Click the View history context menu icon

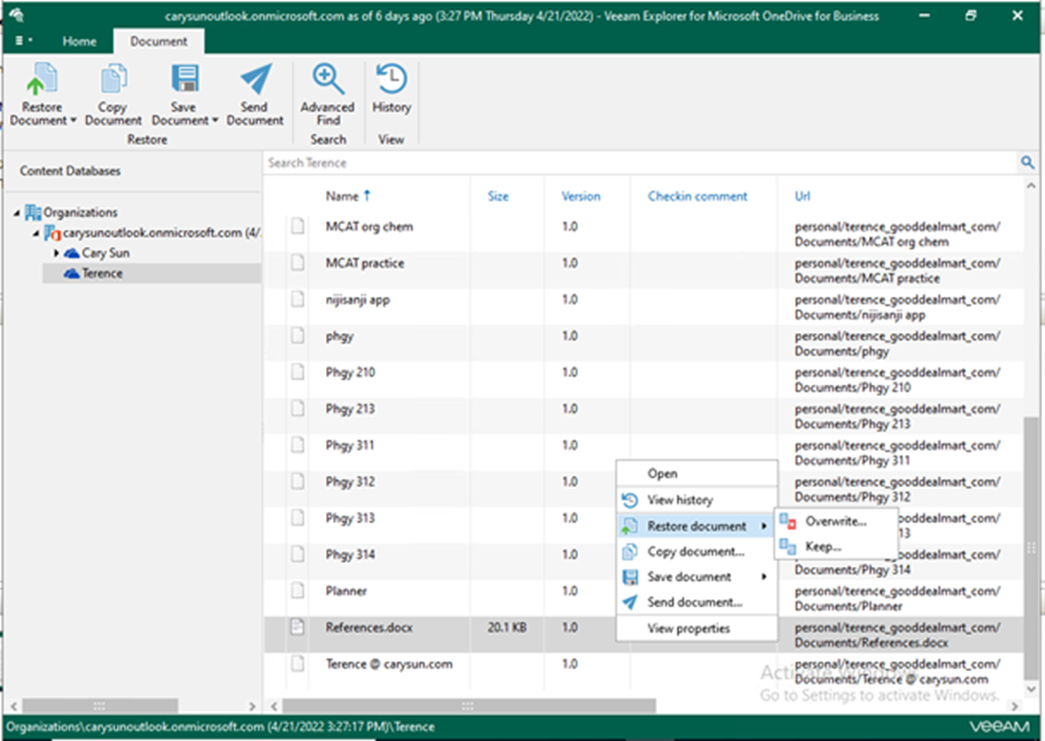629,500
